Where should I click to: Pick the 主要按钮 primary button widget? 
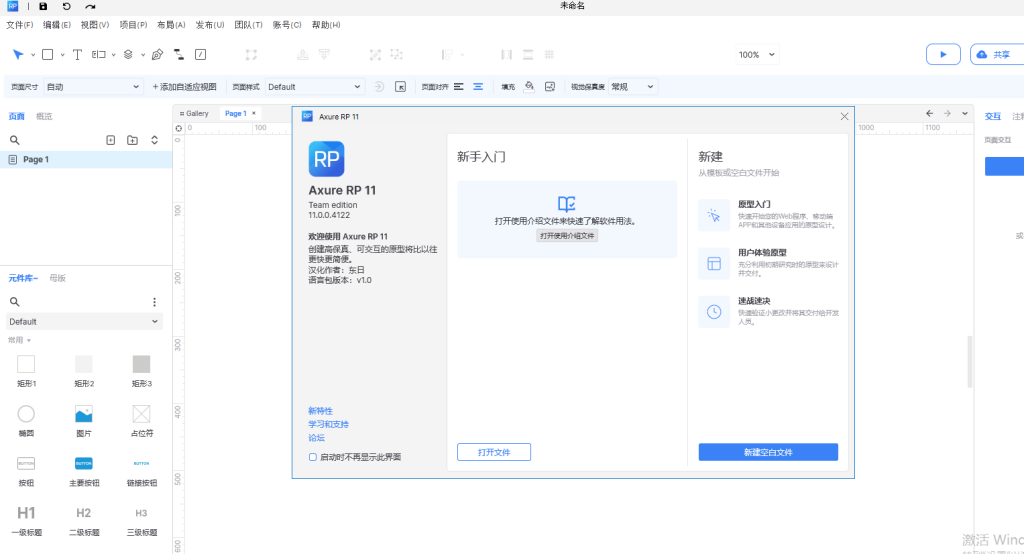(x=84, y=470)
